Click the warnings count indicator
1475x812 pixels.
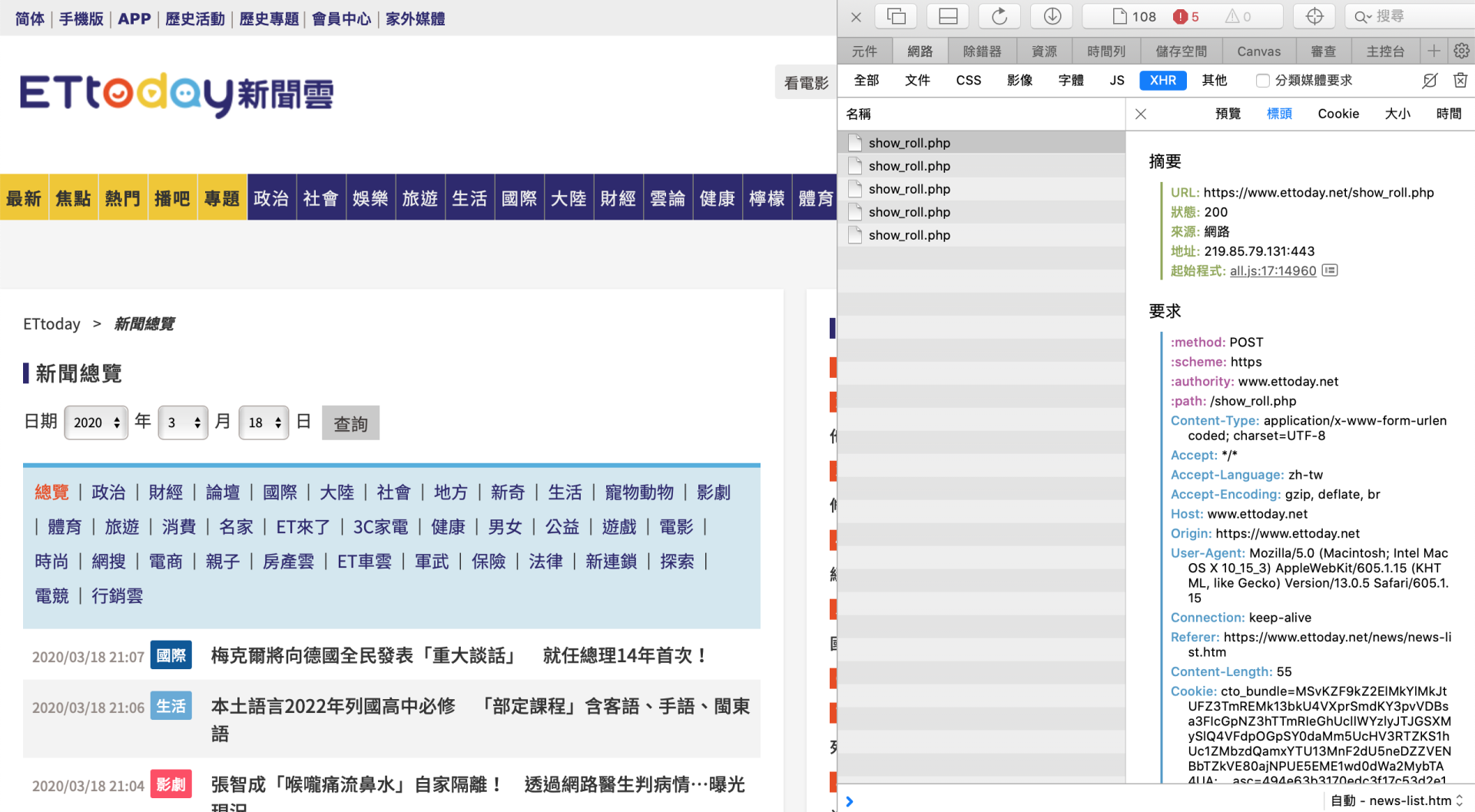tap(1238, 17)
